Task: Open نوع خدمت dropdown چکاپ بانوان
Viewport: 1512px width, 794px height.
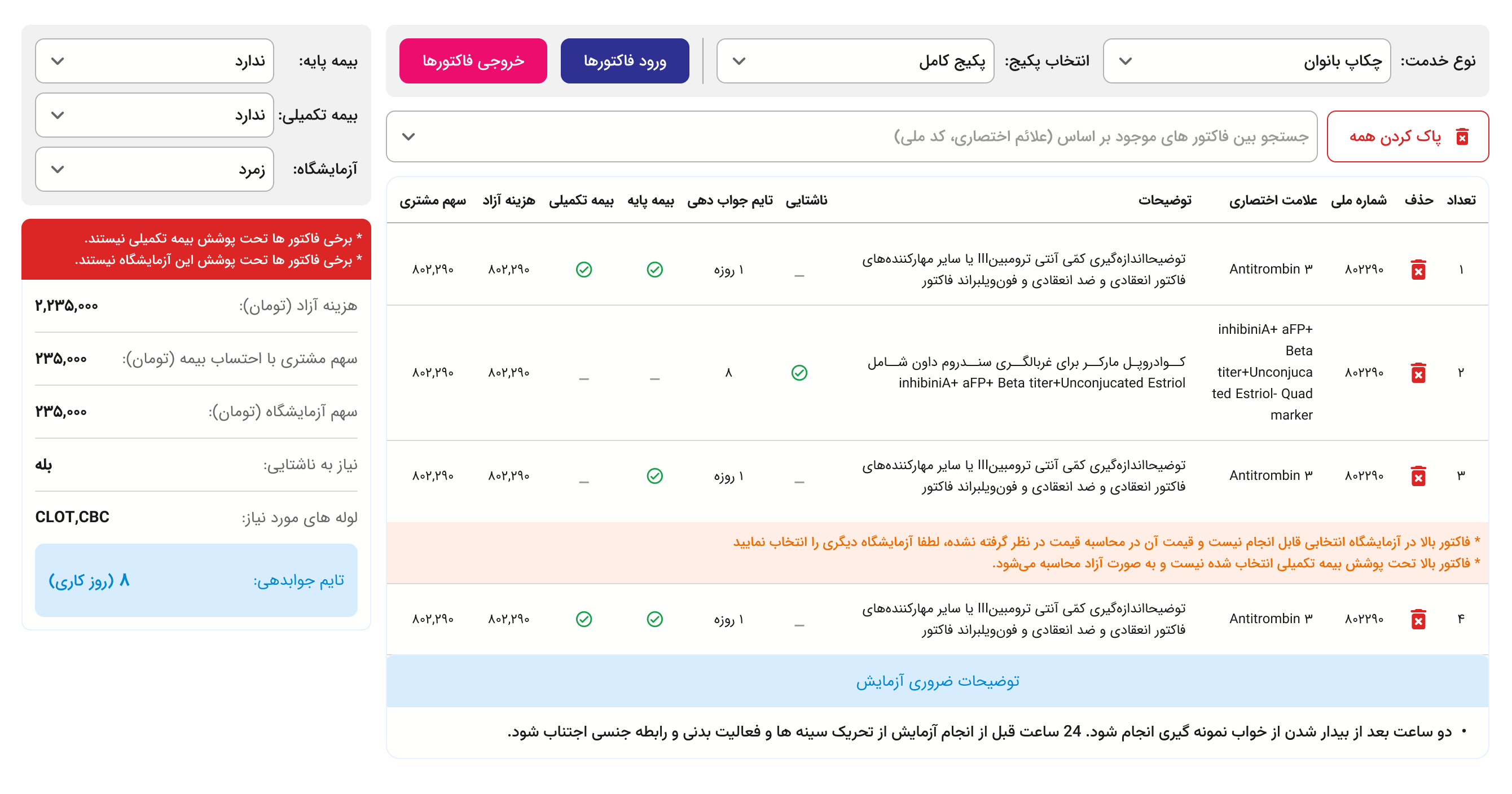Action: 1247,61
